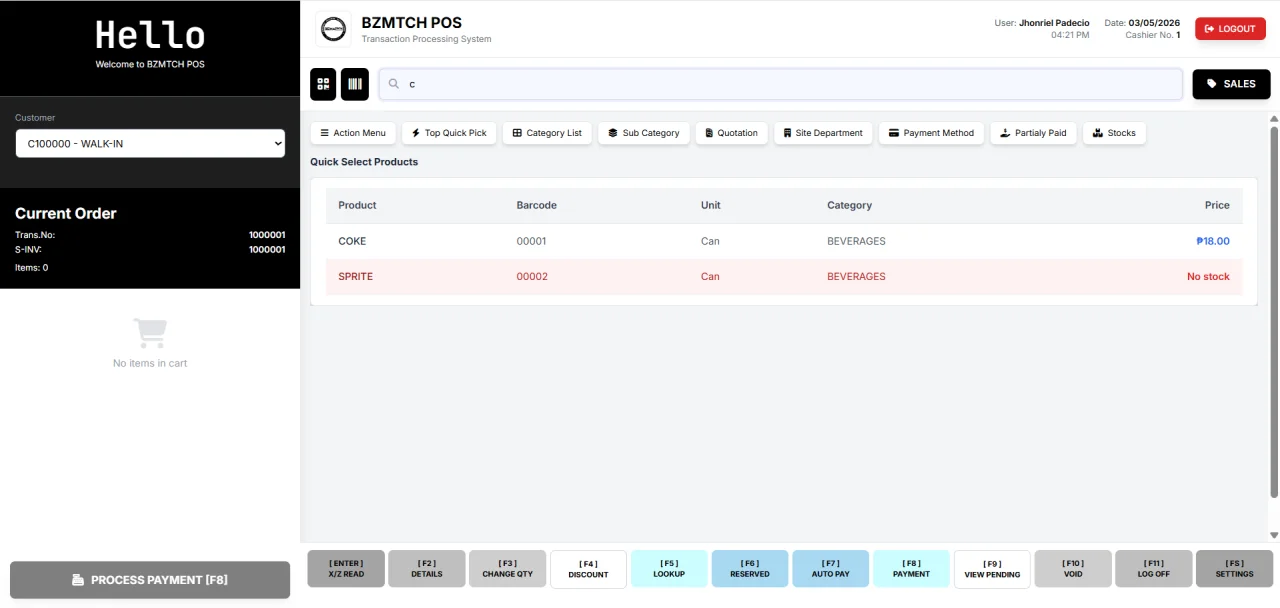The height and width of the screenshot is (608, 1280).
Task: Click BEVERAGES in the SPRITE row
Action: [x=856, y=277]
